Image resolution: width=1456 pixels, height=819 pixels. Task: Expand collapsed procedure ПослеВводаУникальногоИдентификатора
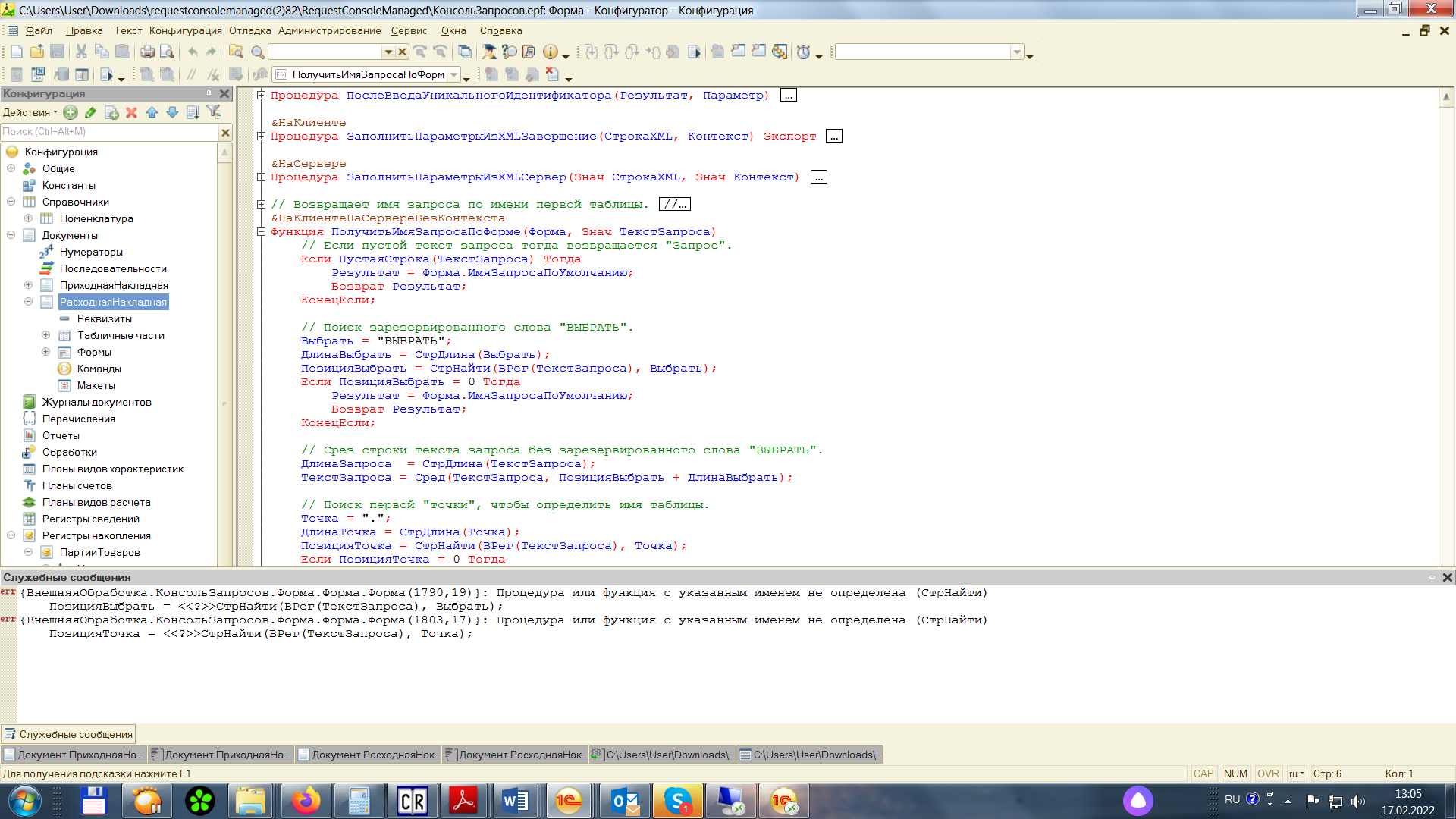(261, 95)
